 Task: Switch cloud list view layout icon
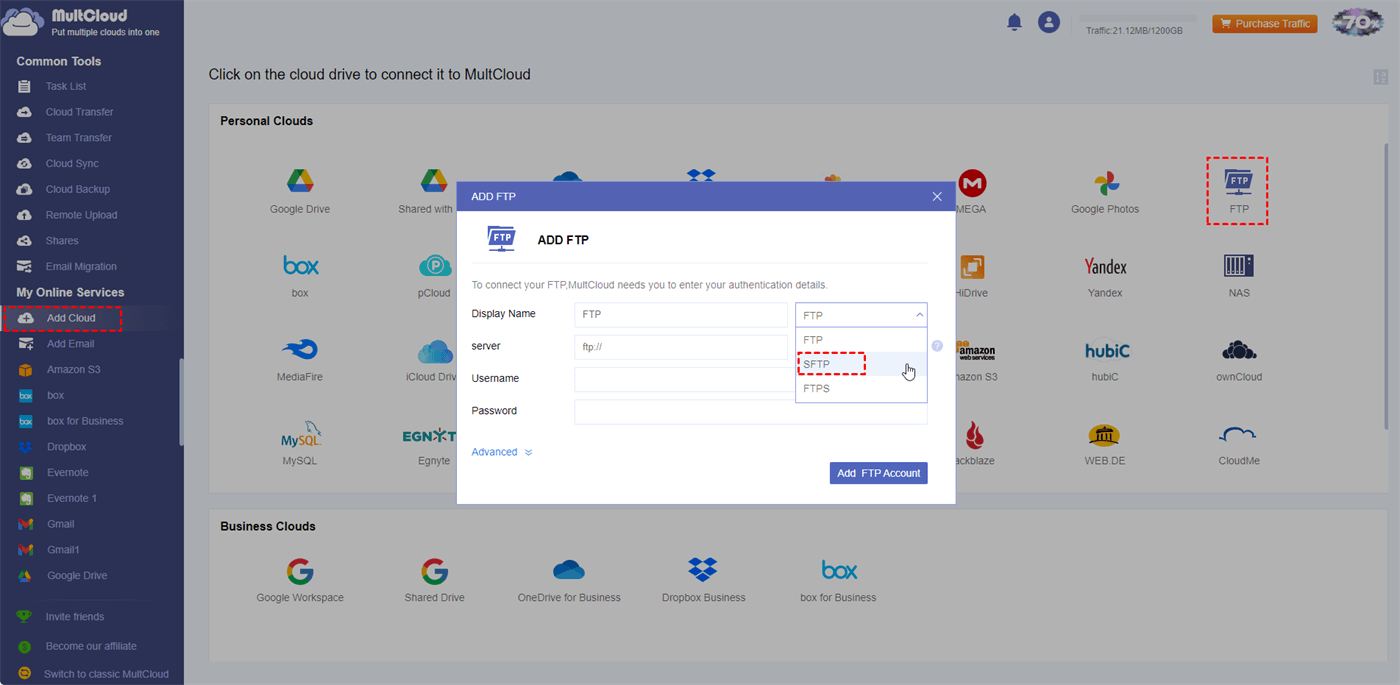1380,77
